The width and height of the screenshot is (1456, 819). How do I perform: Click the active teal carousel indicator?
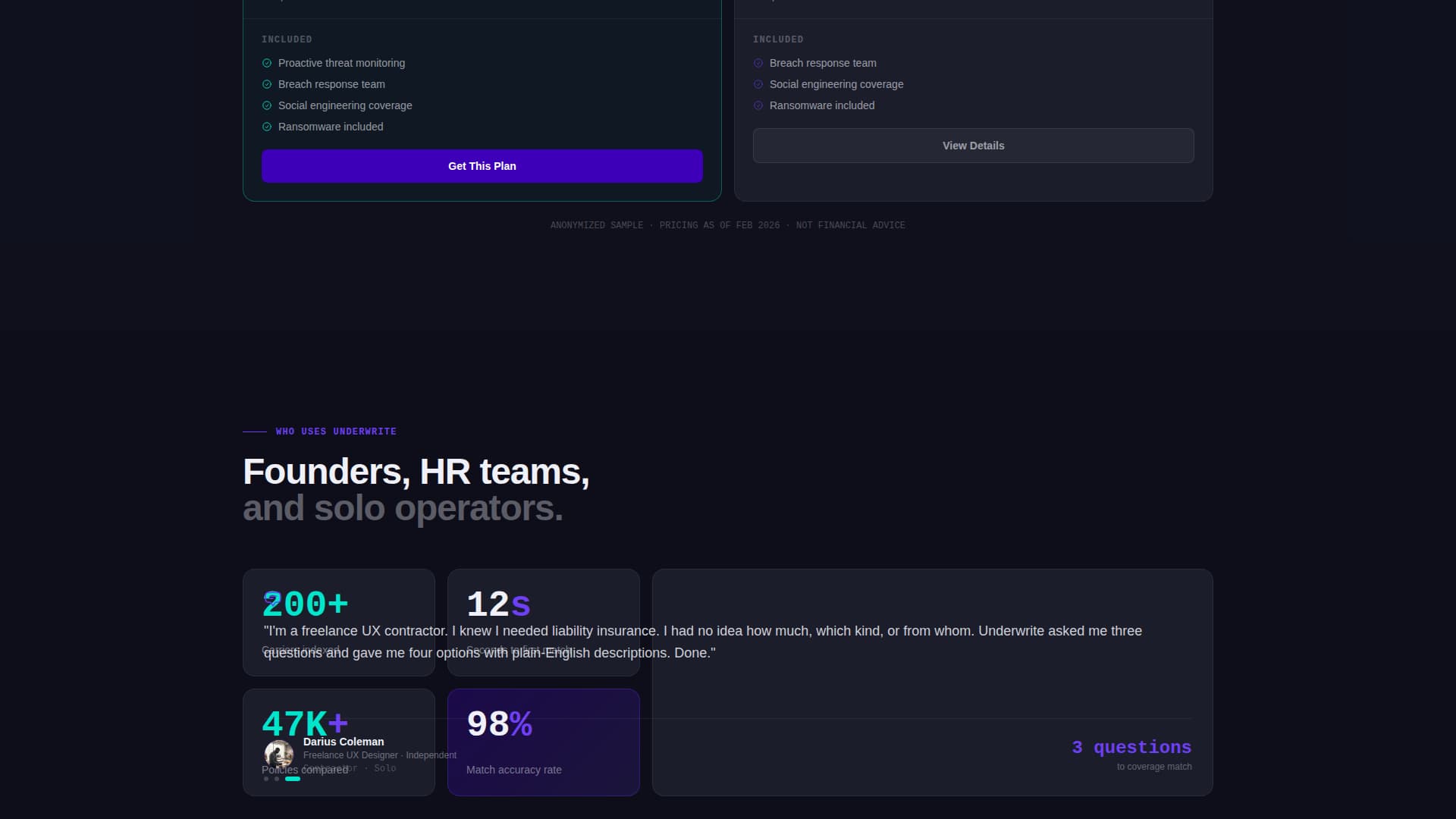[x=293, y=779]
